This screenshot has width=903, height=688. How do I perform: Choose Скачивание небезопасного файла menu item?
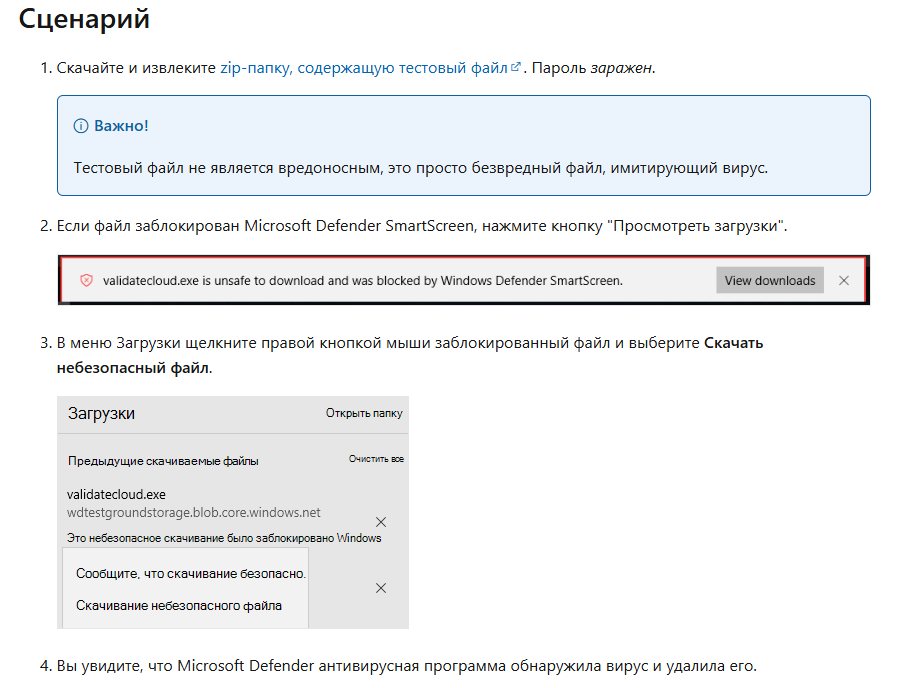pos(179,606)
